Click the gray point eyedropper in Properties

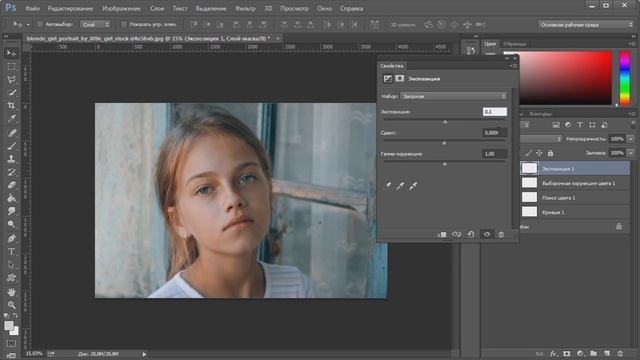(x=400, y=186)
